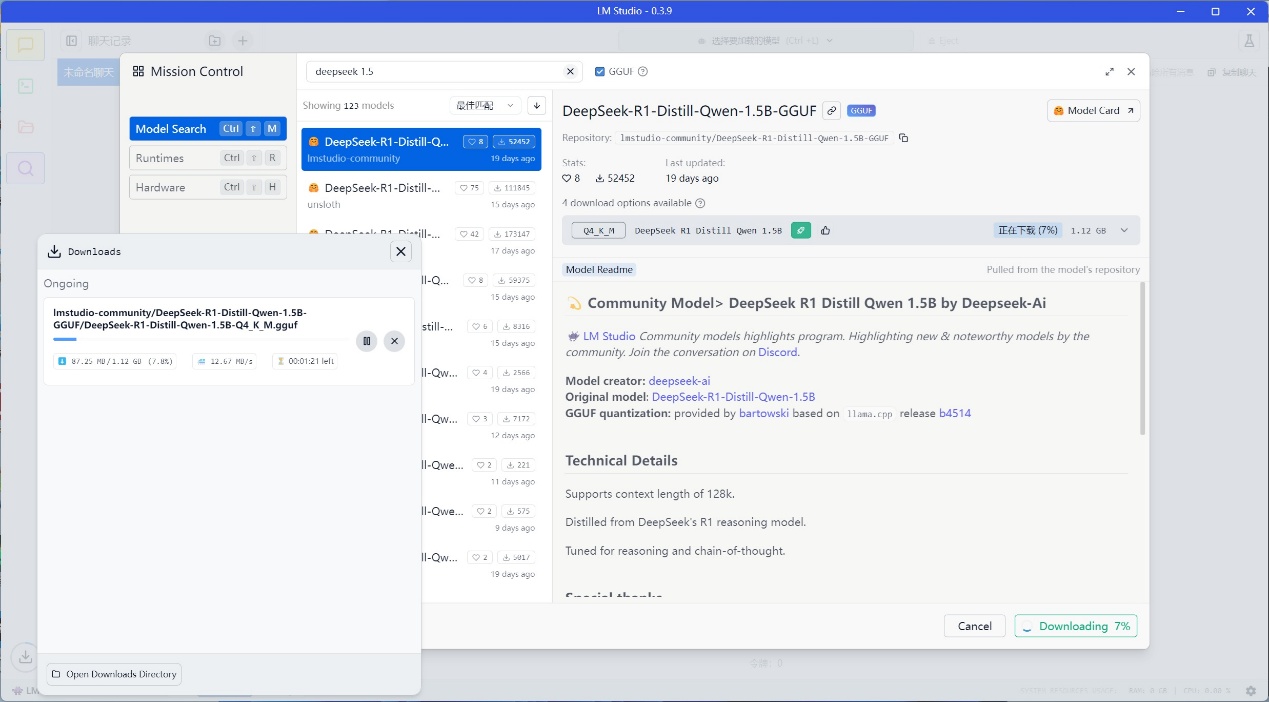The image size is (1269, 702).
Task: Click the Cancel button
Action: [974, 626]
